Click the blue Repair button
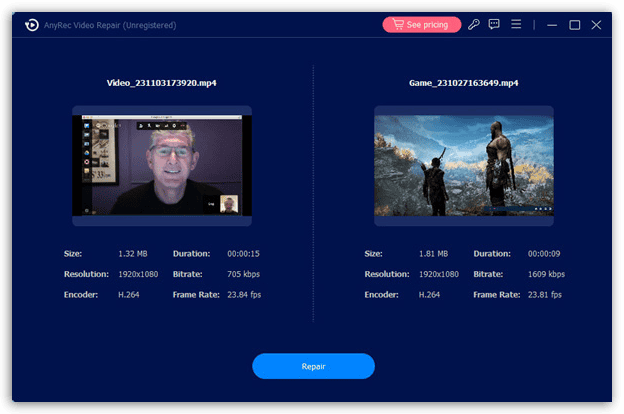Image resolution: width=624 pixels, height=414 pixels. coord(313,366)
